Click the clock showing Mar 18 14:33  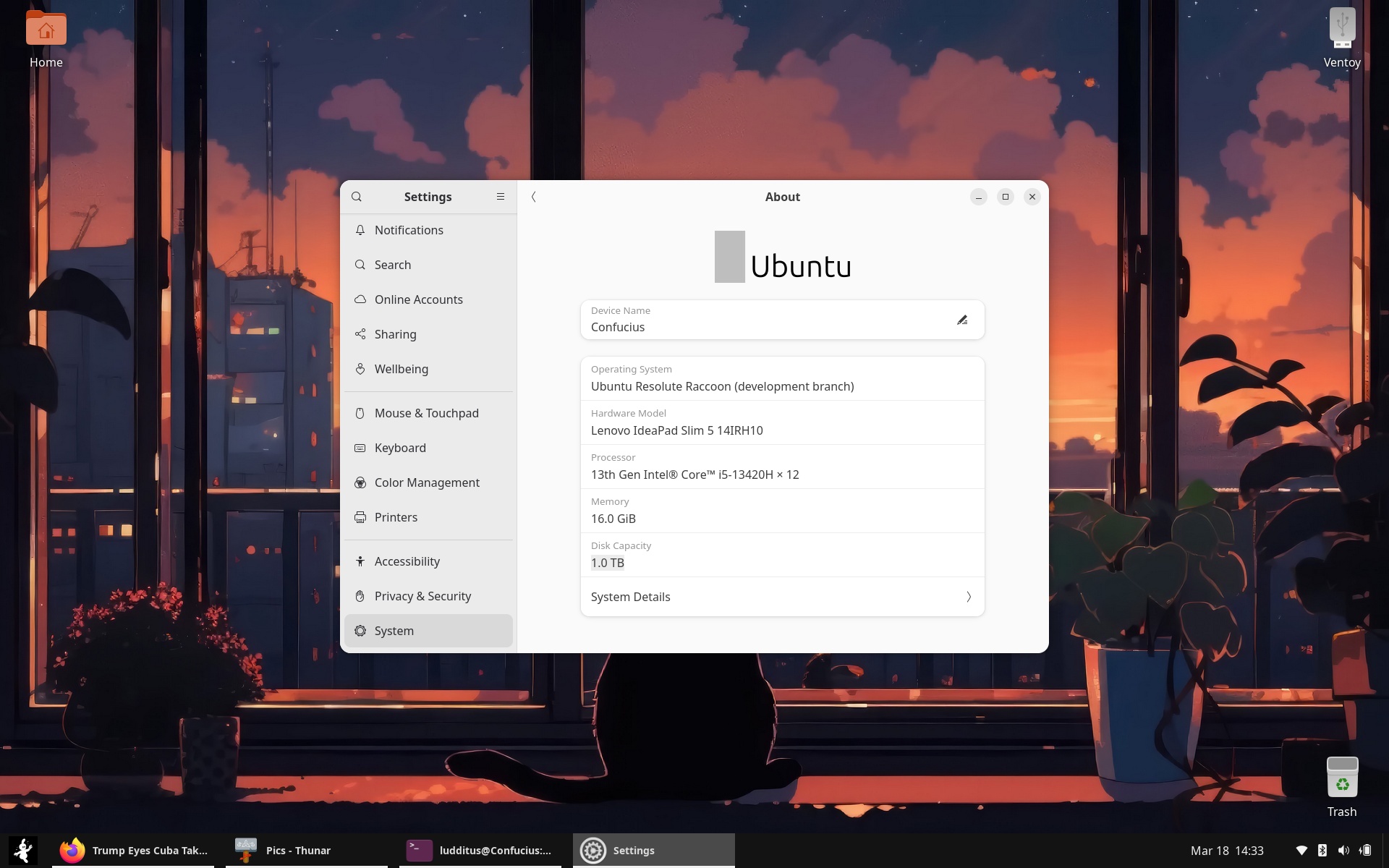[1227, 851]
